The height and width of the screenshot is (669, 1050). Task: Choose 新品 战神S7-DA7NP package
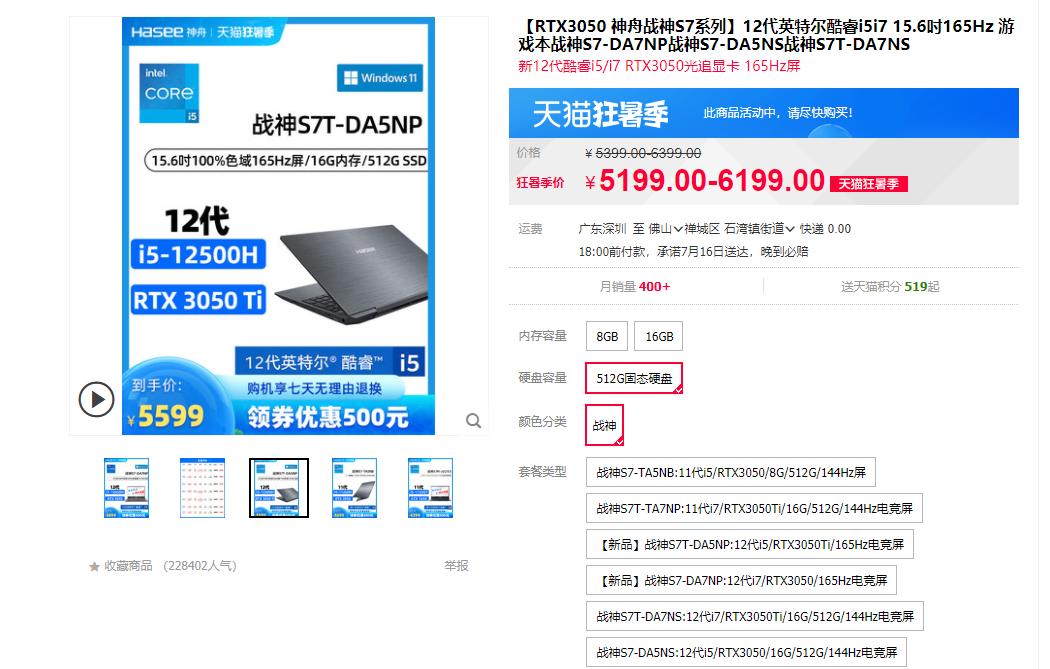coord(741,581)
